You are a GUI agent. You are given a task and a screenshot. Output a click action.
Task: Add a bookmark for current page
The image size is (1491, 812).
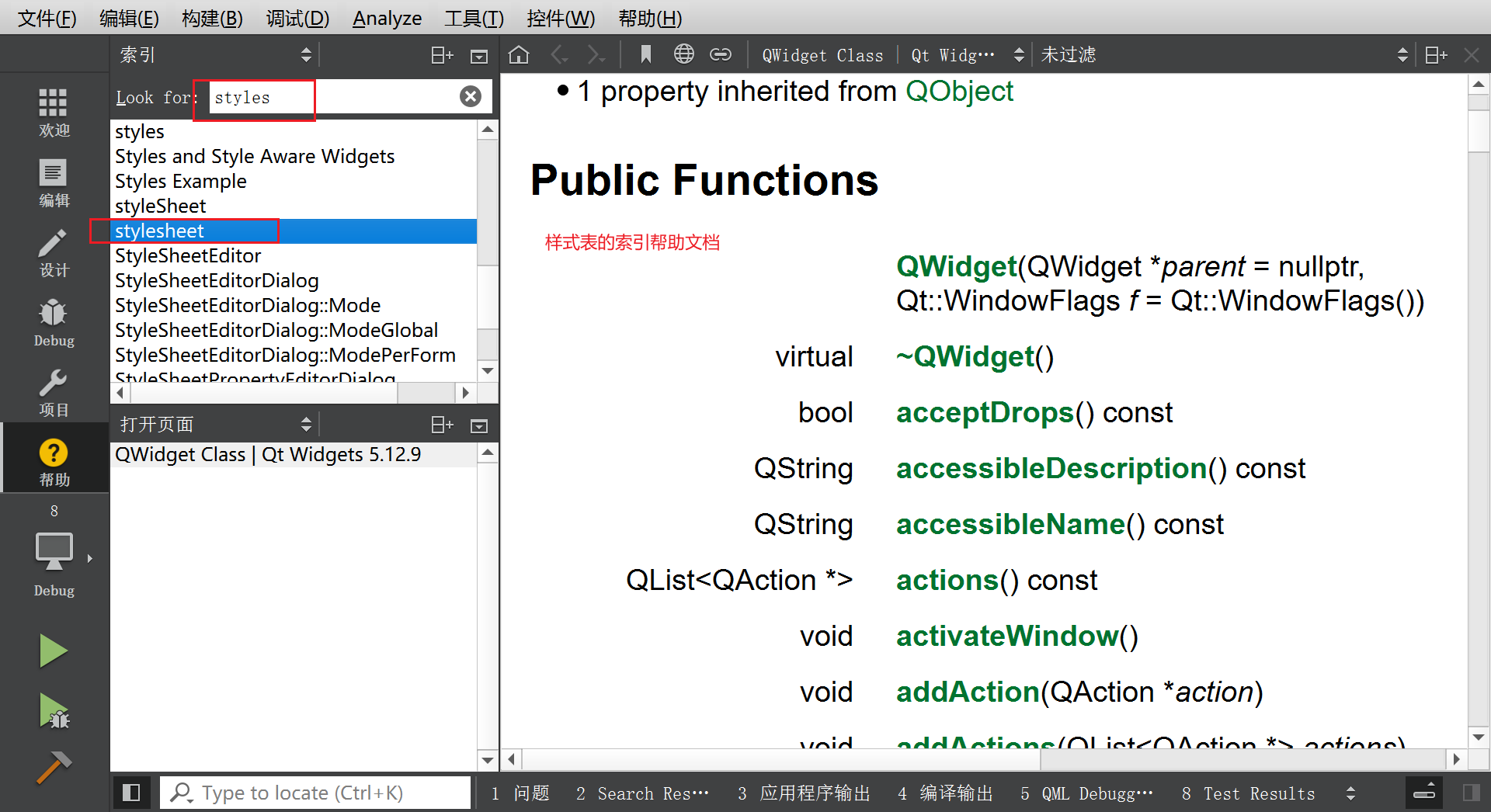(646, 54)
